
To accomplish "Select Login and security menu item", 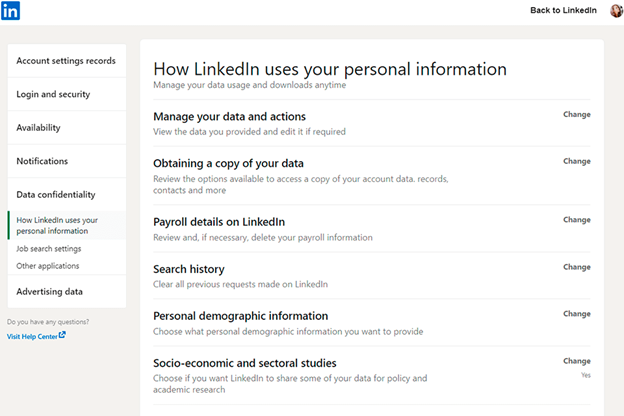I will 53,94.
